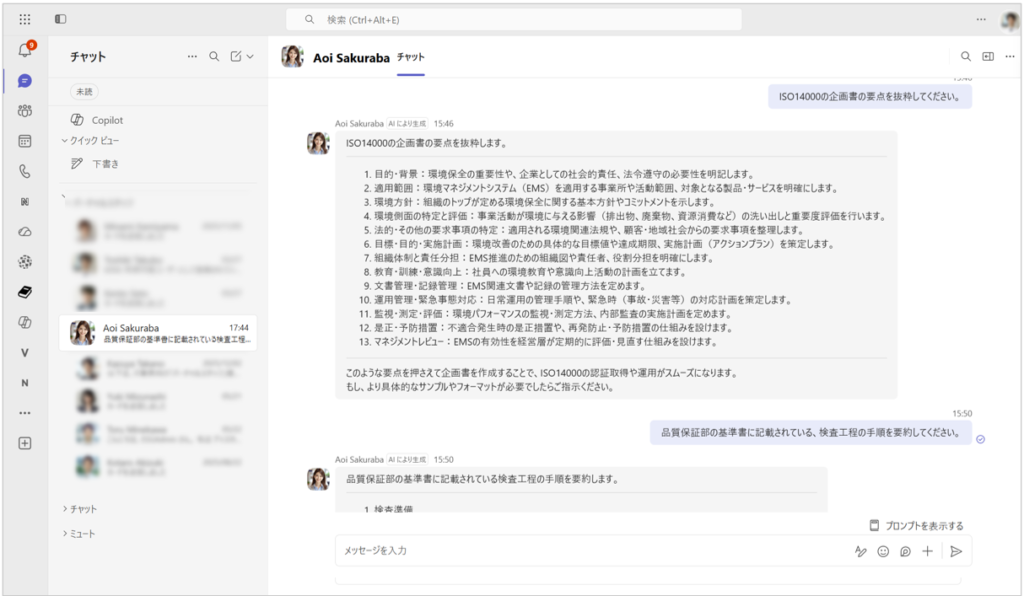Click the プロンプトを表示する button
The image size is (1024, 596).
[916, 525]
